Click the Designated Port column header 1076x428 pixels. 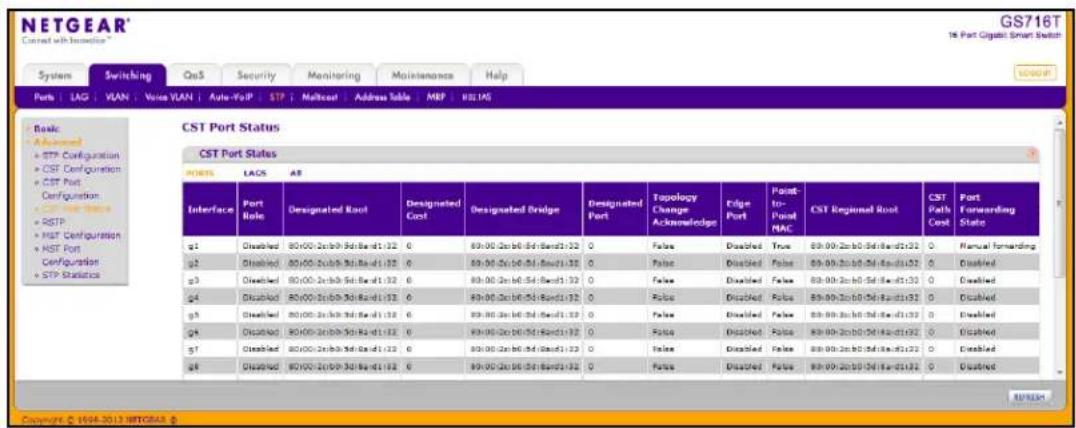615,209
